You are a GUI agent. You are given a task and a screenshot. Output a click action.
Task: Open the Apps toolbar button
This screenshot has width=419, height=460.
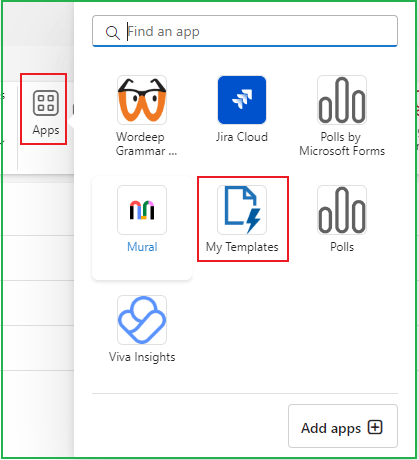coord(46,112)
